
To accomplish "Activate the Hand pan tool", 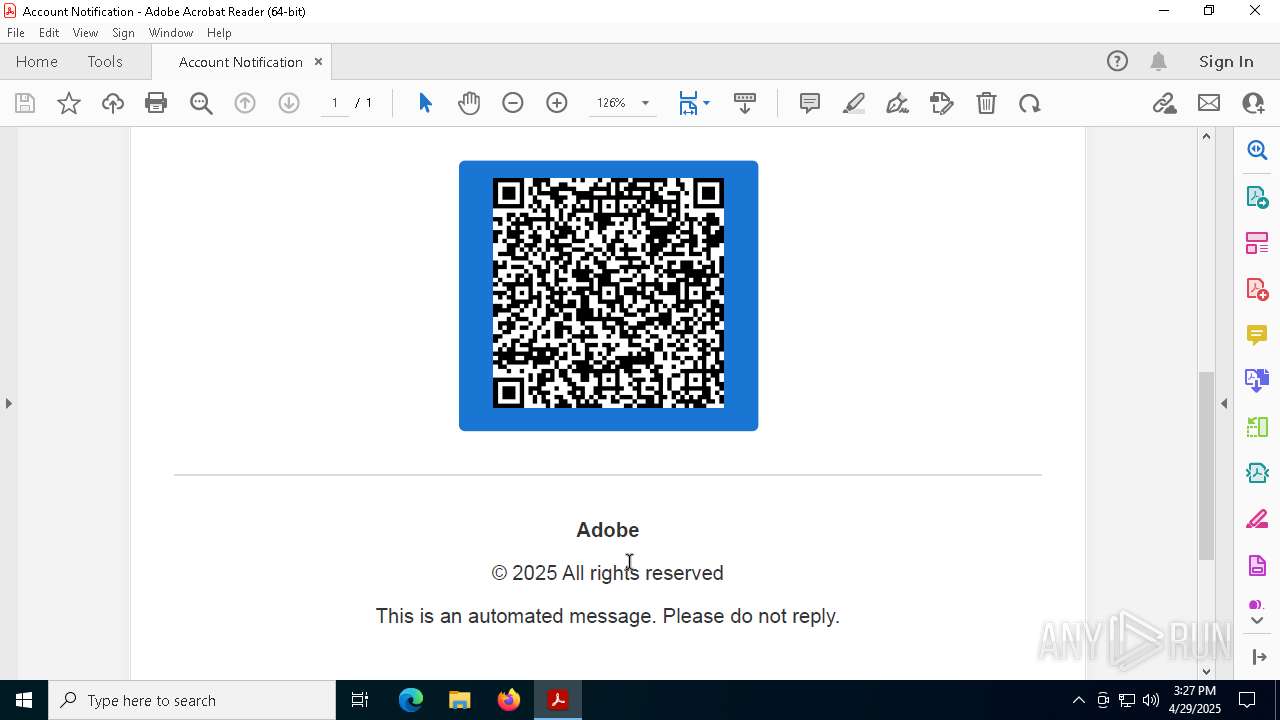I will pyautogui.click(x=469, y=103).
